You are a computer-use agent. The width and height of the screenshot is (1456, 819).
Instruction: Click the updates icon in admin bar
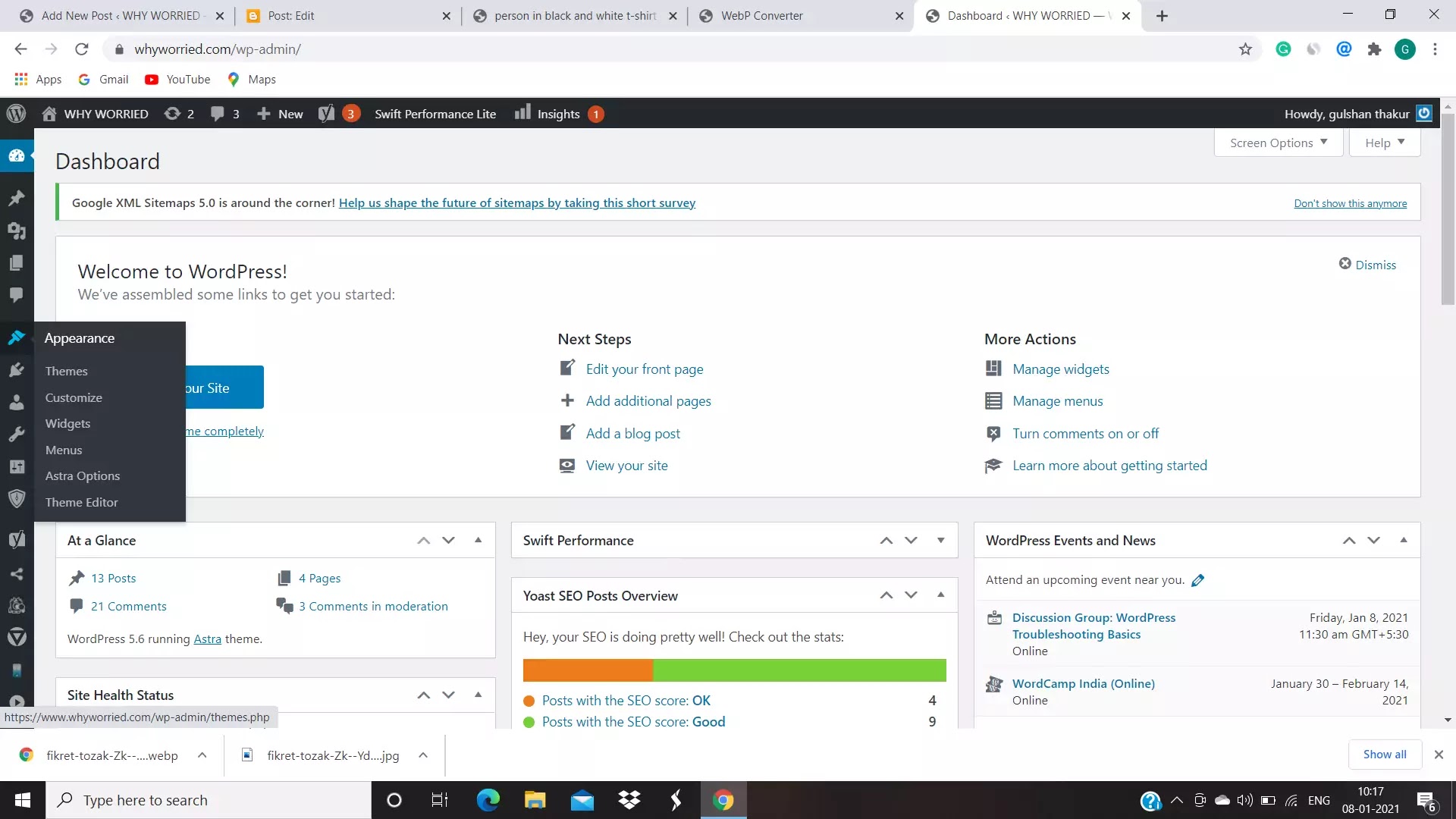173,114
